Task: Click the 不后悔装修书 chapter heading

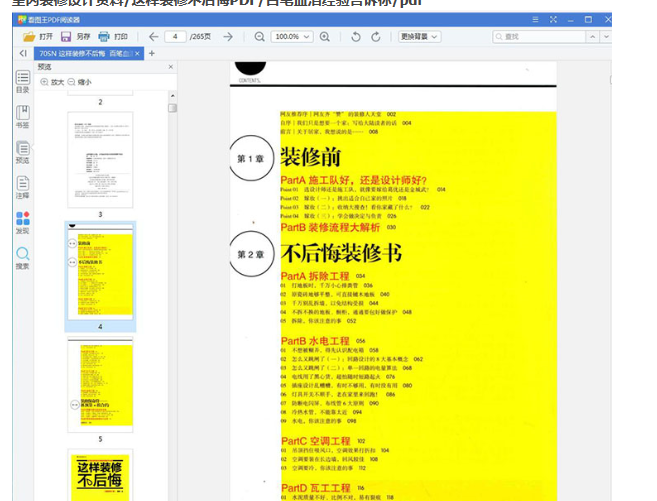Action: coord(341,253)
